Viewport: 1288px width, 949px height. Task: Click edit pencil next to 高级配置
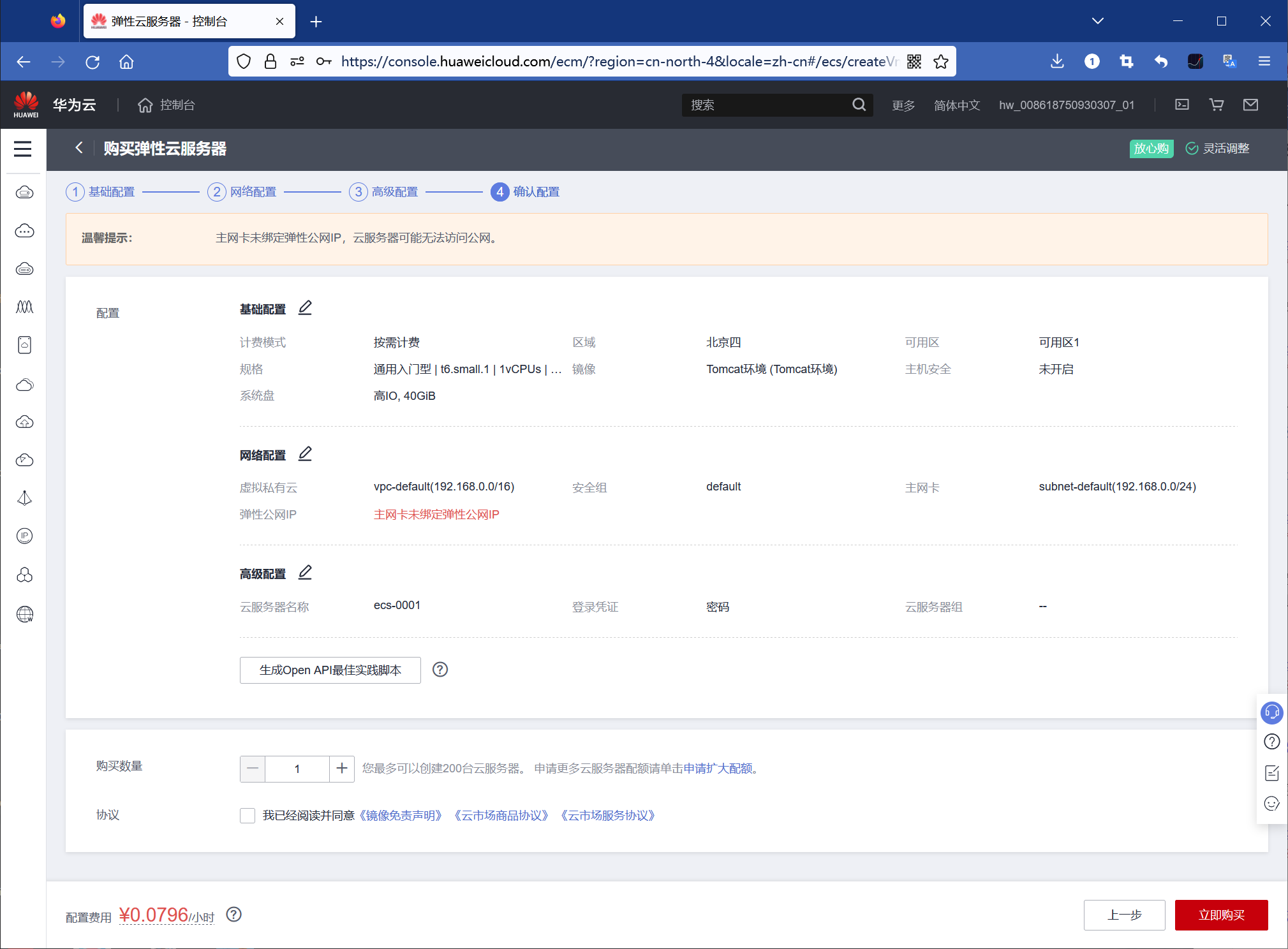pos(305,573)
